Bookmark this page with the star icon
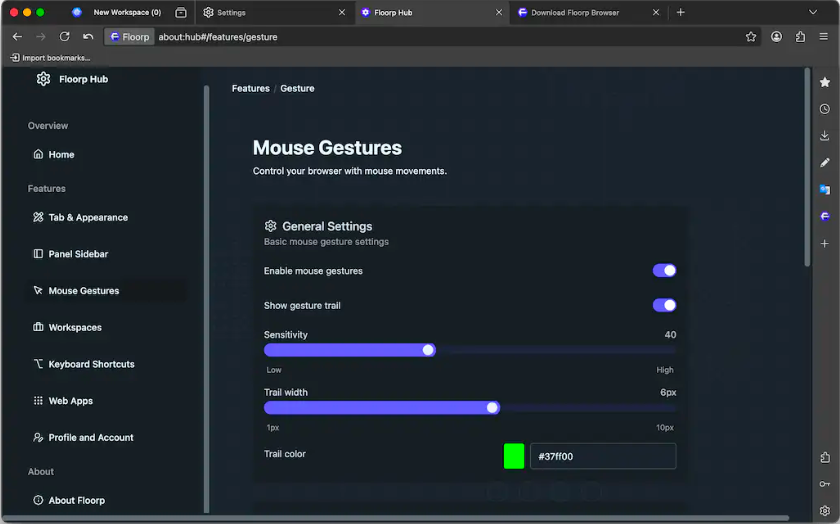The image size is (840, 524). coord(751,37)
